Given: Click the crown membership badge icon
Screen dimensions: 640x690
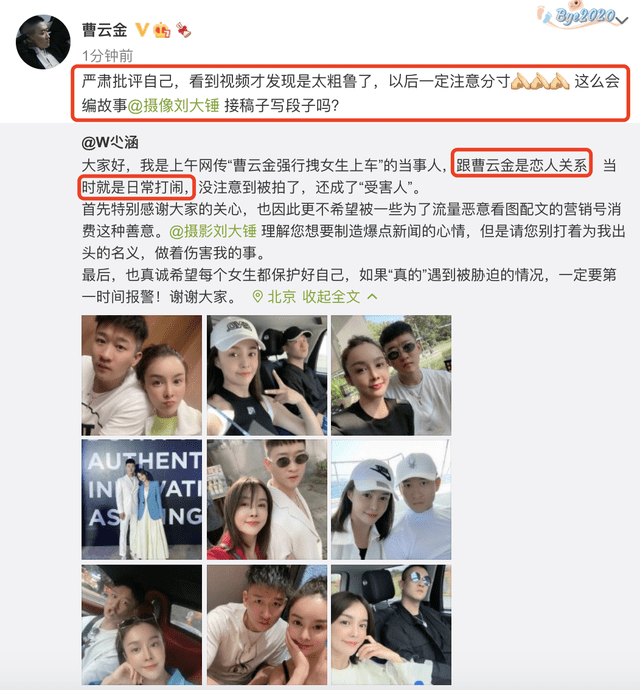Looking at the screenshot, I should coord(162,30).
